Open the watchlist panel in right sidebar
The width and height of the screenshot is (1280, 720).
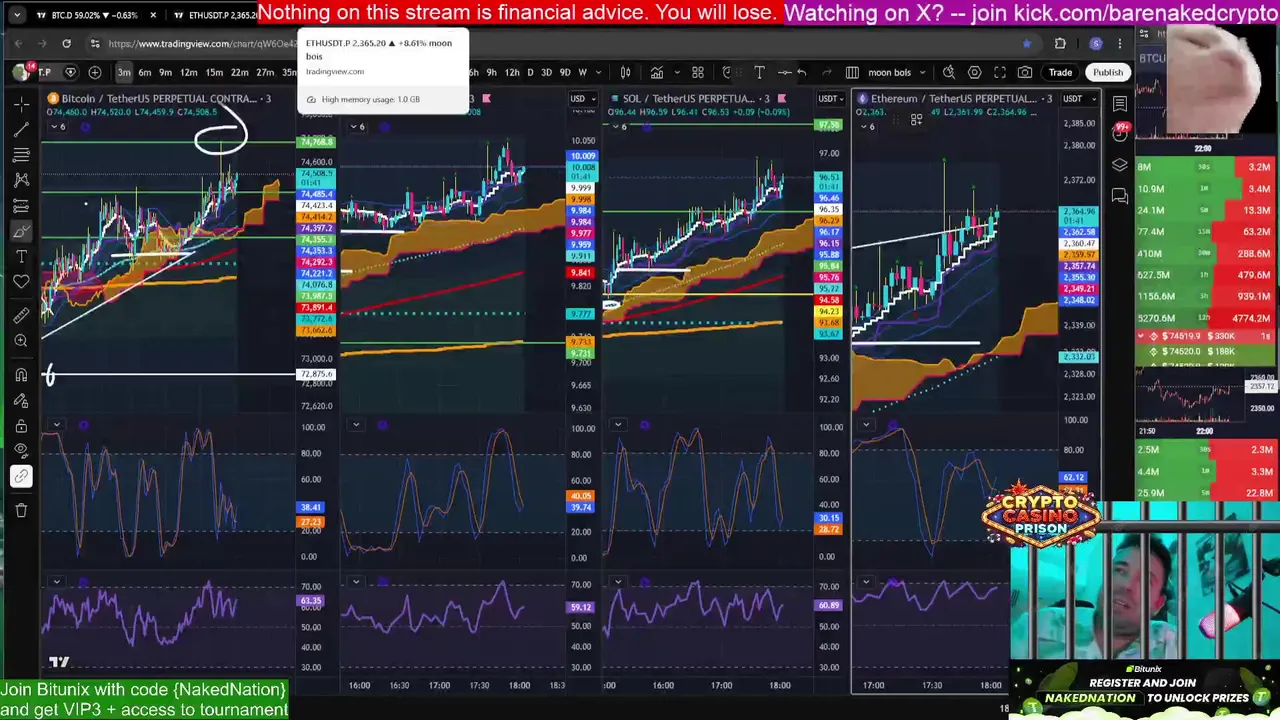(1120, 104)
